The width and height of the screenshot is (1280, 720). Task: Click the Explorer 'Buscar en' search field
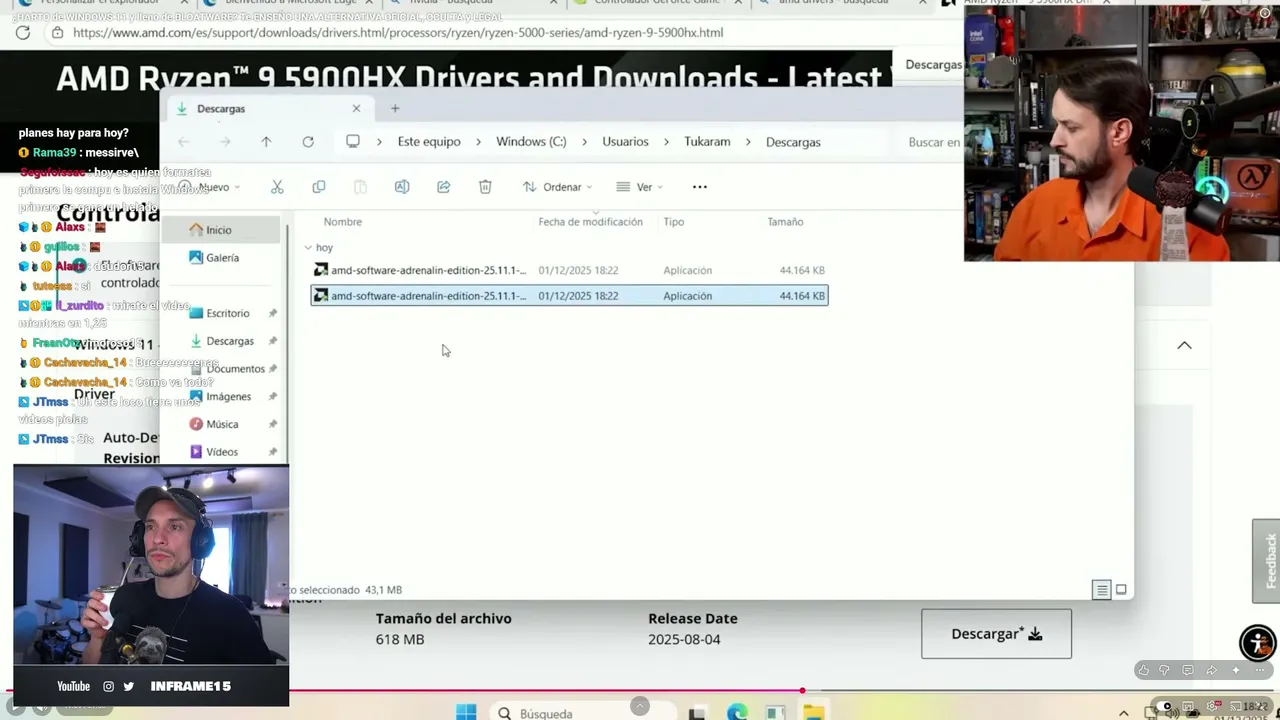click(934, 142)
